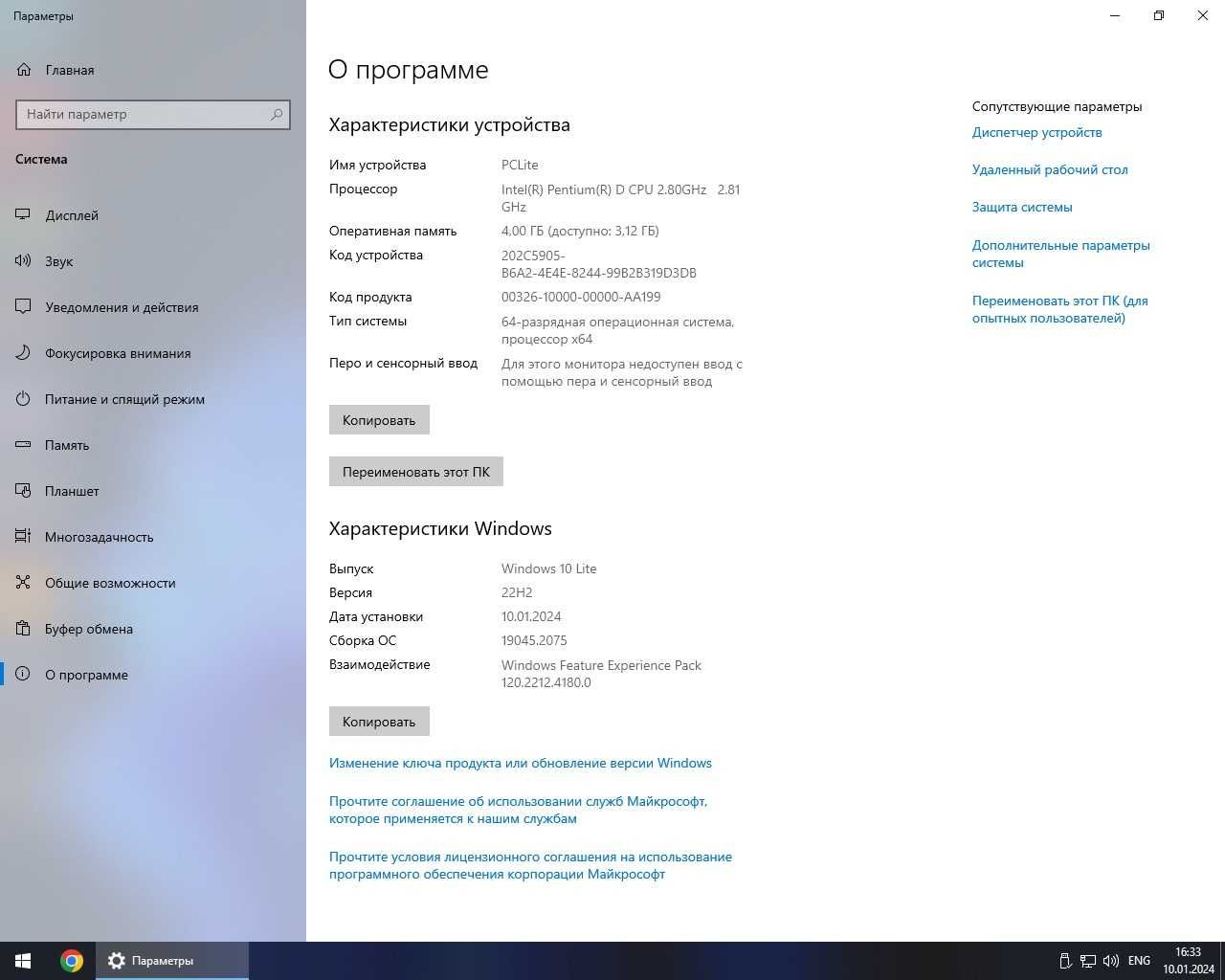
Task: Select Многозадачность in the sidebar
Action: coord(153,537)
